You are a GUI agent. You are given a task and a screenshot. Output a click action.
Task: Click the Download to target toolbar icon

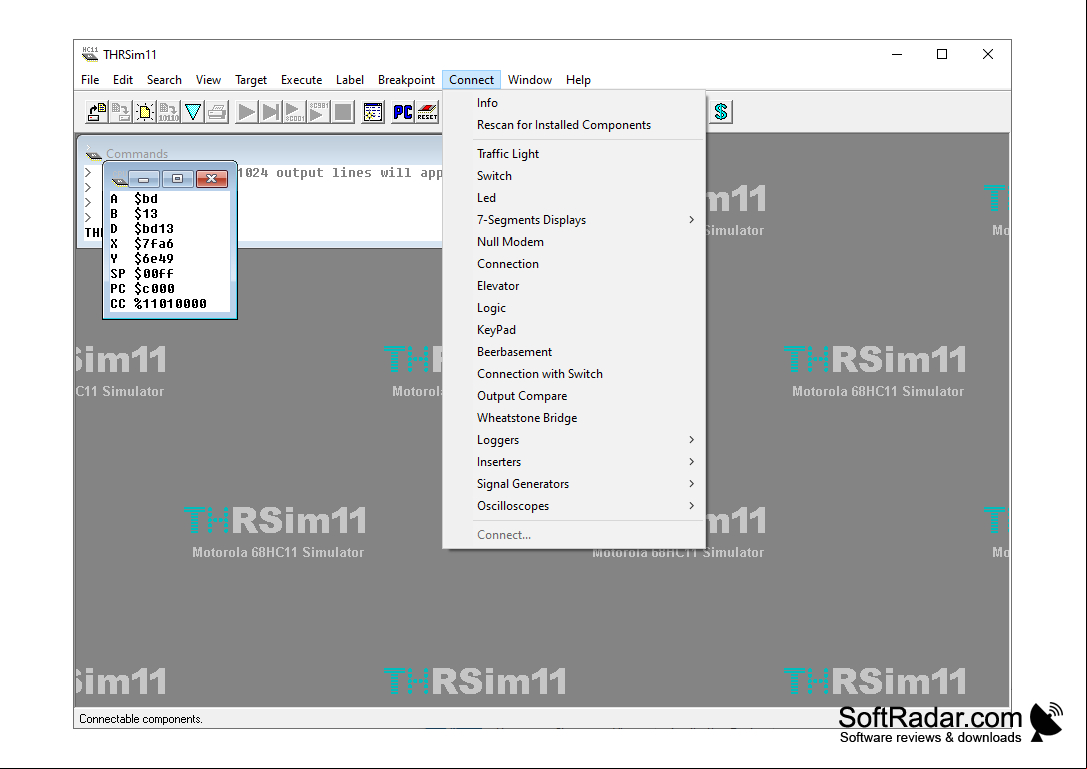(121, 112)
